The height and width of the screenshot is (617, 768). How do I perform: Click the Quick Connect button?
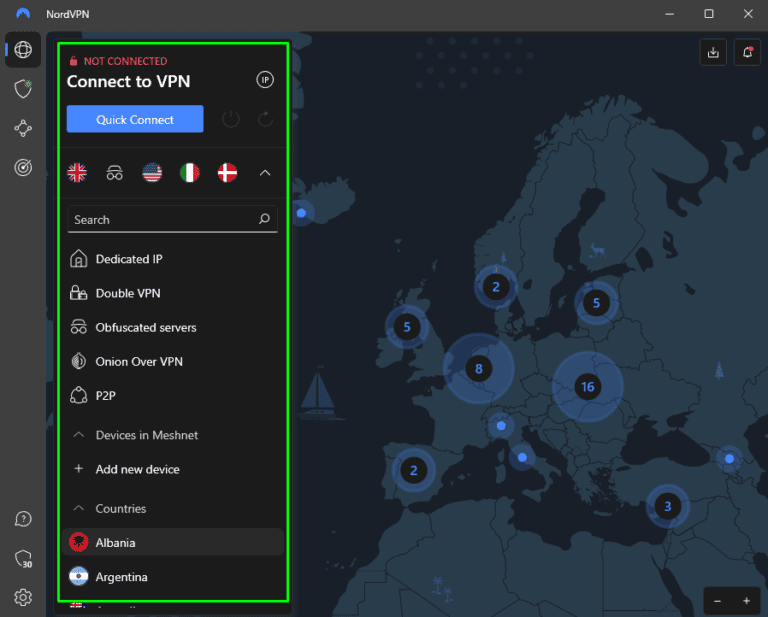pyautogui.click(x=135, y=119)
